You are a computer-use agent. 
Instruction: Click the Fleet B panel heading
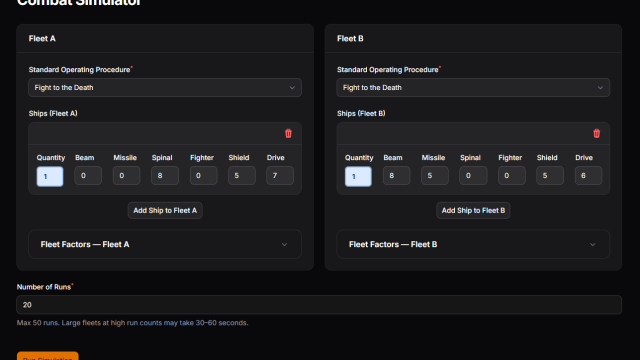pos(350,39)
